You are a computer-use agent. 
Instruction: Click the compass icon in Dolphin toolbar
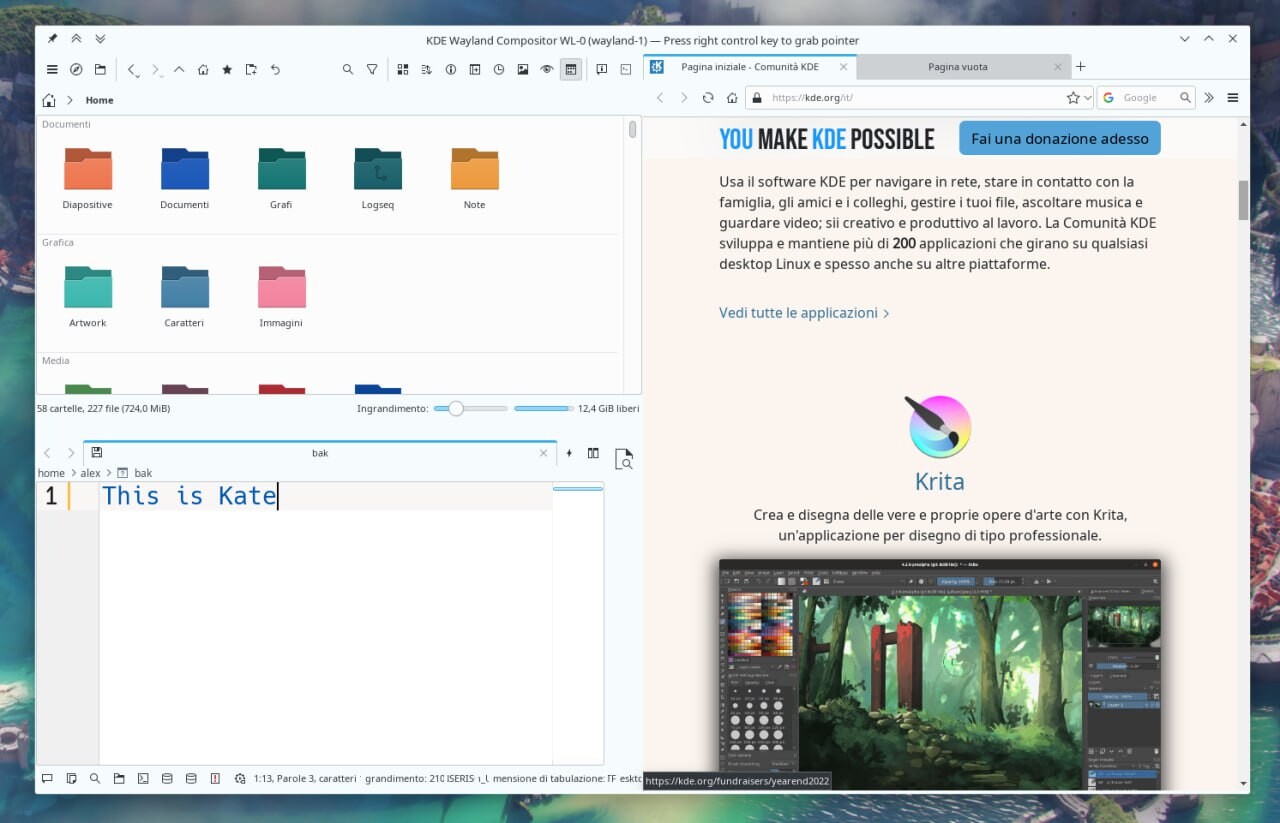pos(76,70)
